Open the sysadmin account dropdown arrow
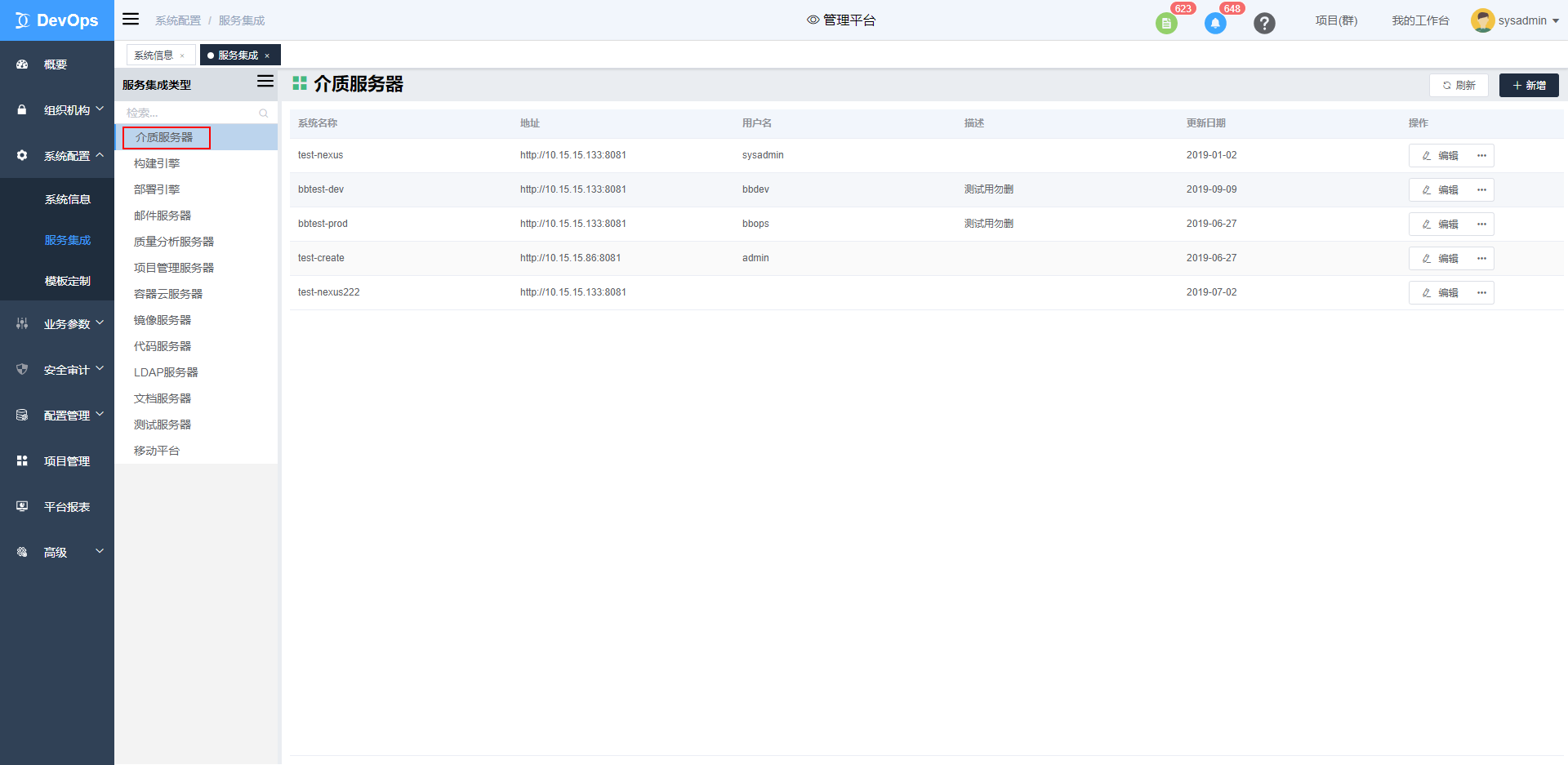The height and width of the screenshot is (765, 1568). [1556, 21]
